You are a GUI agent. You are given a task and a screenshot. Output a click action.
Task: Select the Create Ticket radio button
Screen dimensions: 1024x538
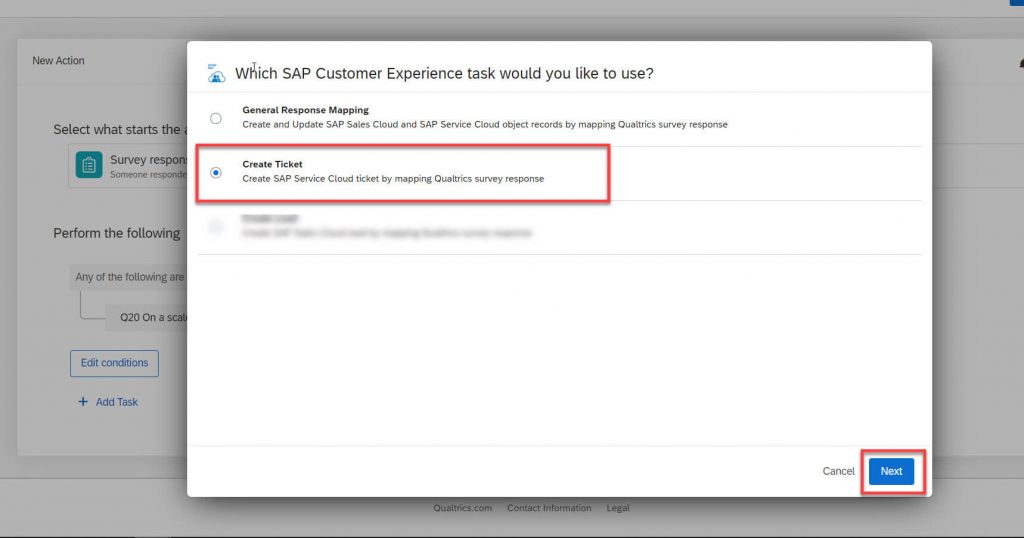pyautogui.click(x=216, y=172)
